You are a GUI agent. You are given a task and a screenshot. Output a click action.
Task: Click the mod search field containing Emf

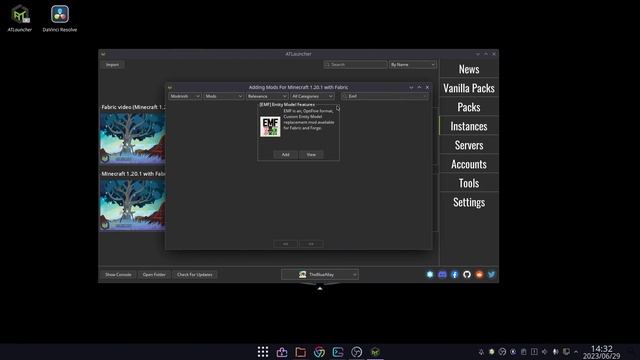click(384, 96)
